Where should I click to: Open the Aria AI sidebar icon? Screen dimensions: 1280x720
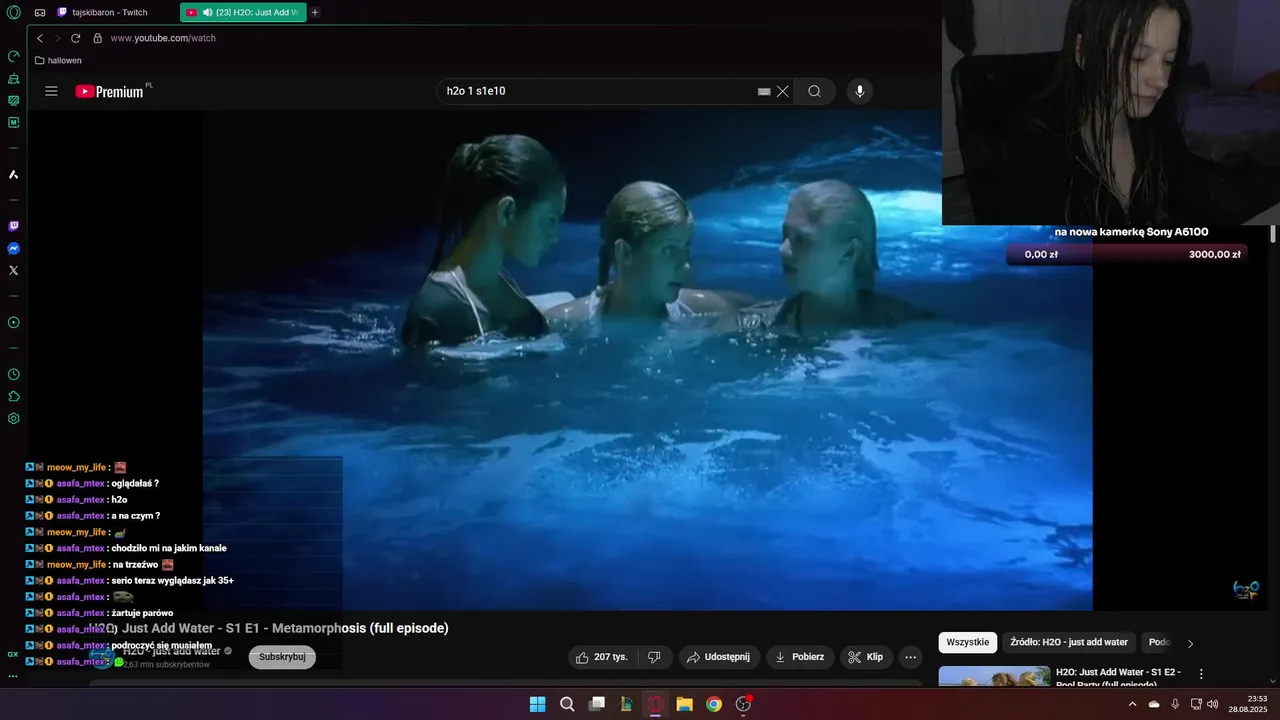pyautogui.click(x=13, y=174)
